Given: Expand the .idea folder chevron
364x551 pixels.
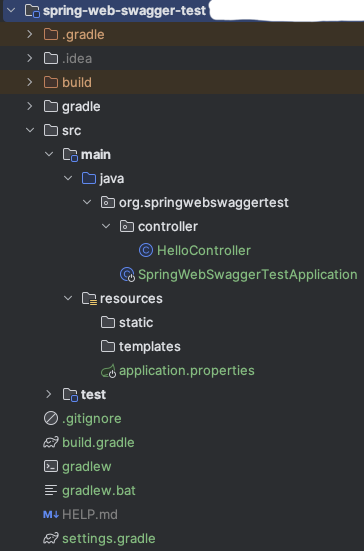Looking at the screenshot, I should tap(30, 58).
